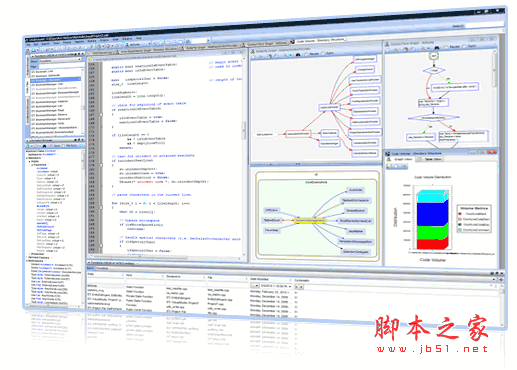Click the binoculars find icon in Butterfly Graph toolbar
The image size is (517, 370).
298,54
